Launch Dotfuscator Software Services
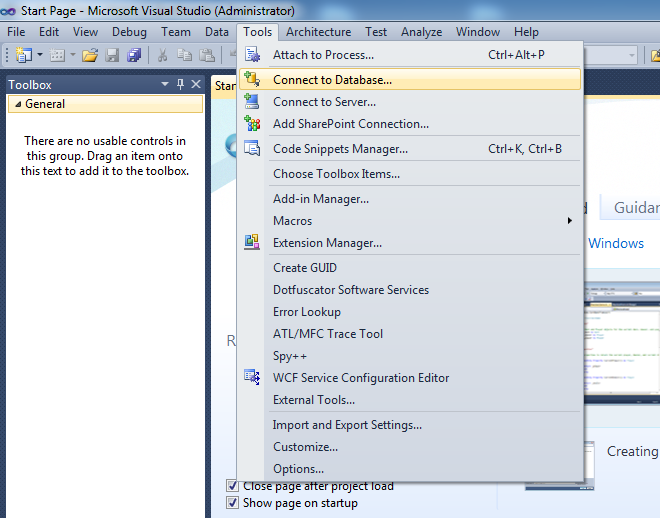Screen dimensions: 660x518 [410, 290]
